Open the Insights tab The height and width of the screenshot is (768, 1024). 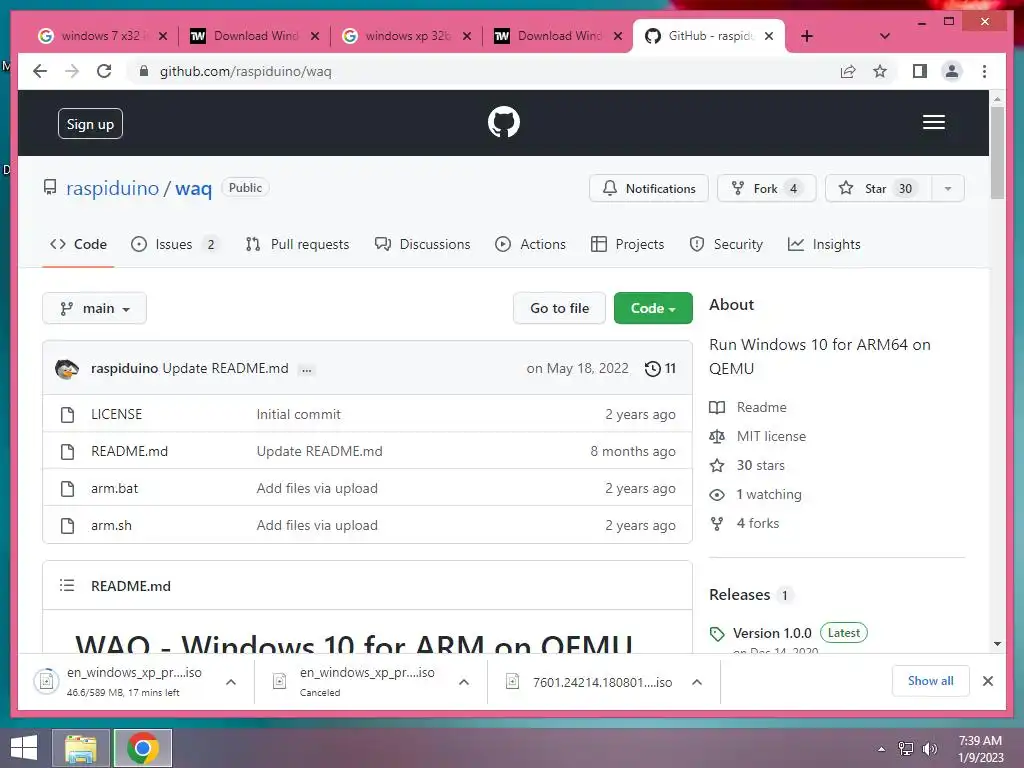824,244
